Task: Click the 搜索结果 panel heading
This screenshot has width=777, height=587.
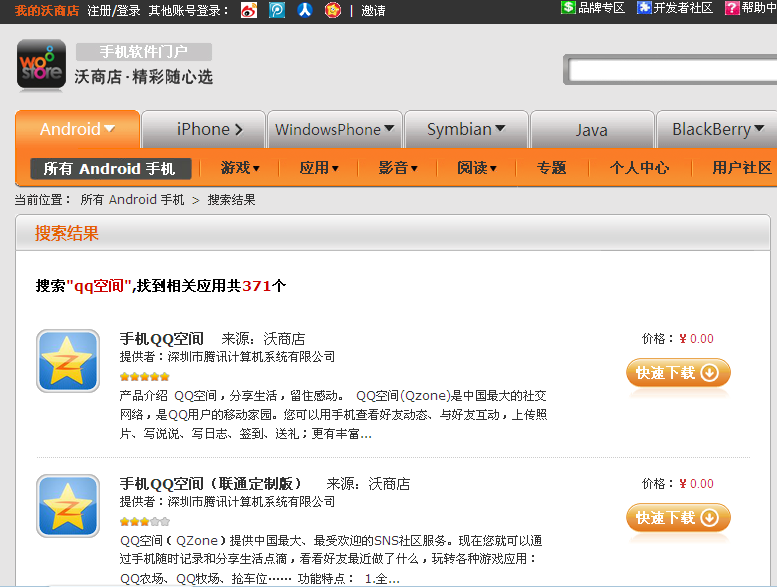Action: [x=67, y=233]
